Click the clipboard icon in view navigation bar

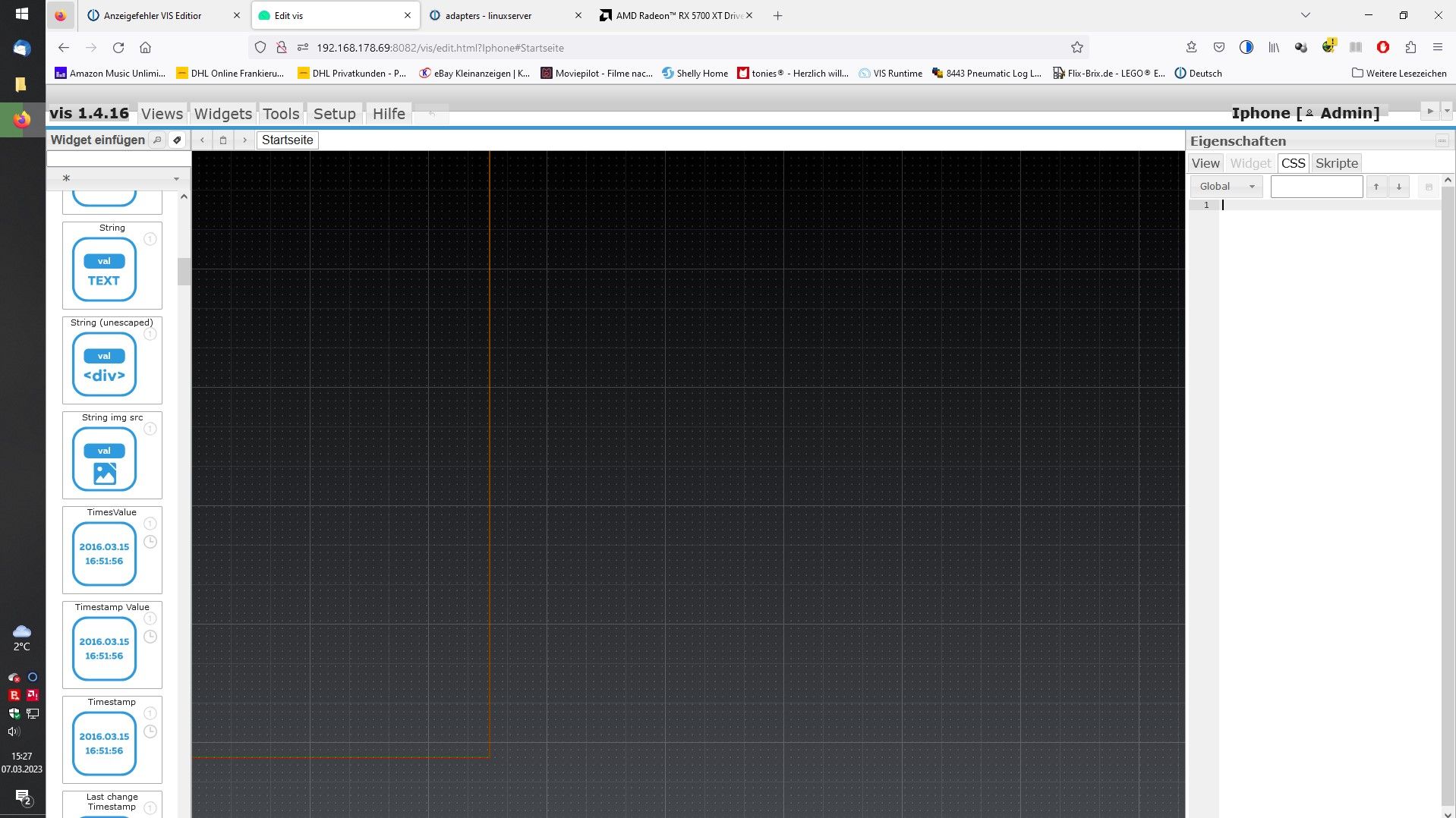222,140
